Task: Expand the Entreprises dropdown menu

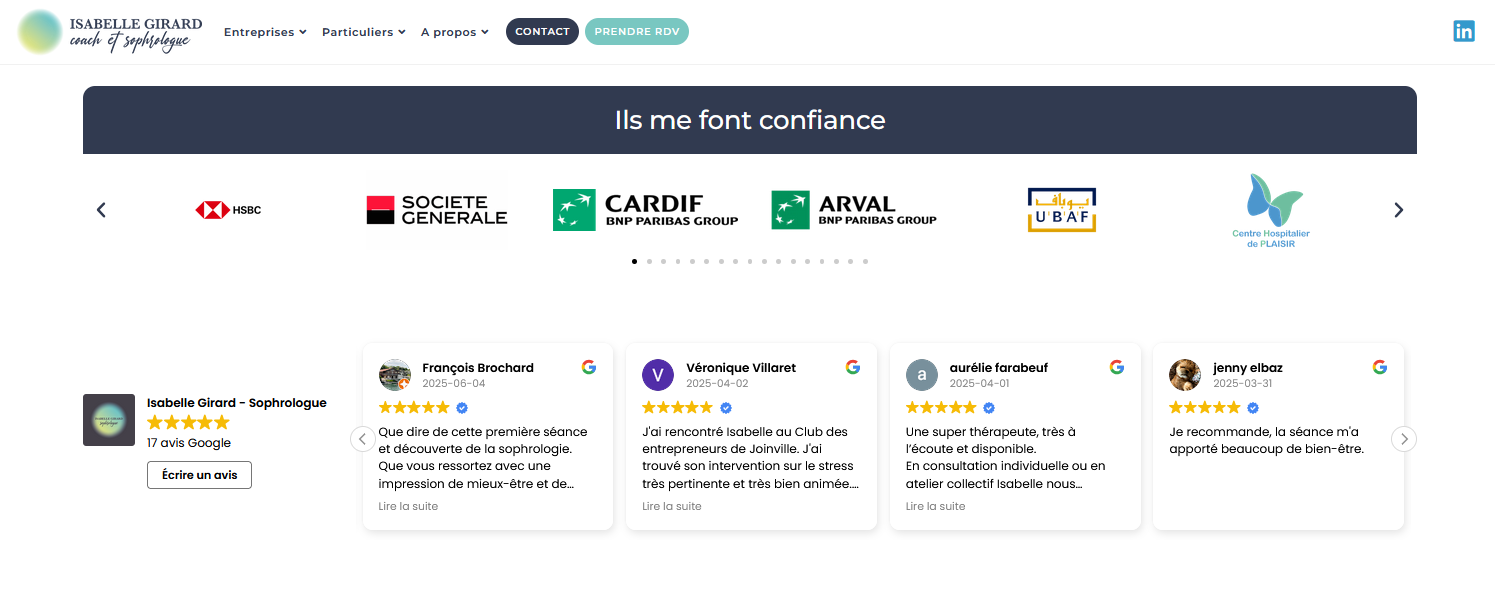Action: coord(265,32)
